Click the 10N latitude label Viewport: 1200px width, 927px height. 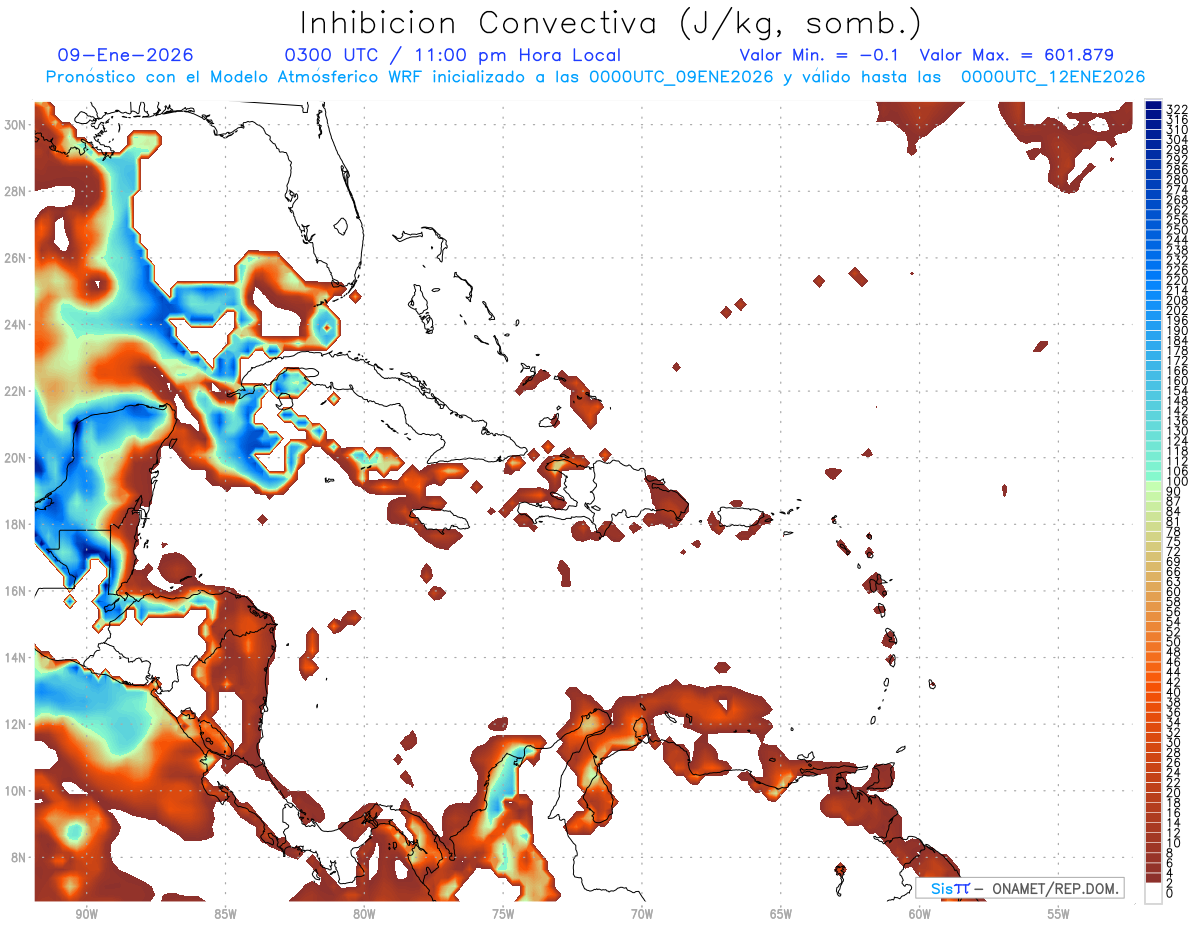click(x=16, y=791)
